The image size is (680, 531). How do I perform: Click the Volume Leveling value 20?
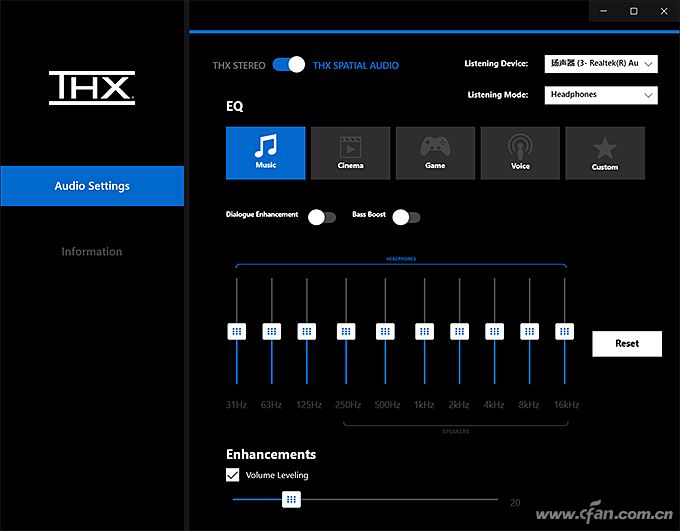pyautogui.click(x=515, y=503)
